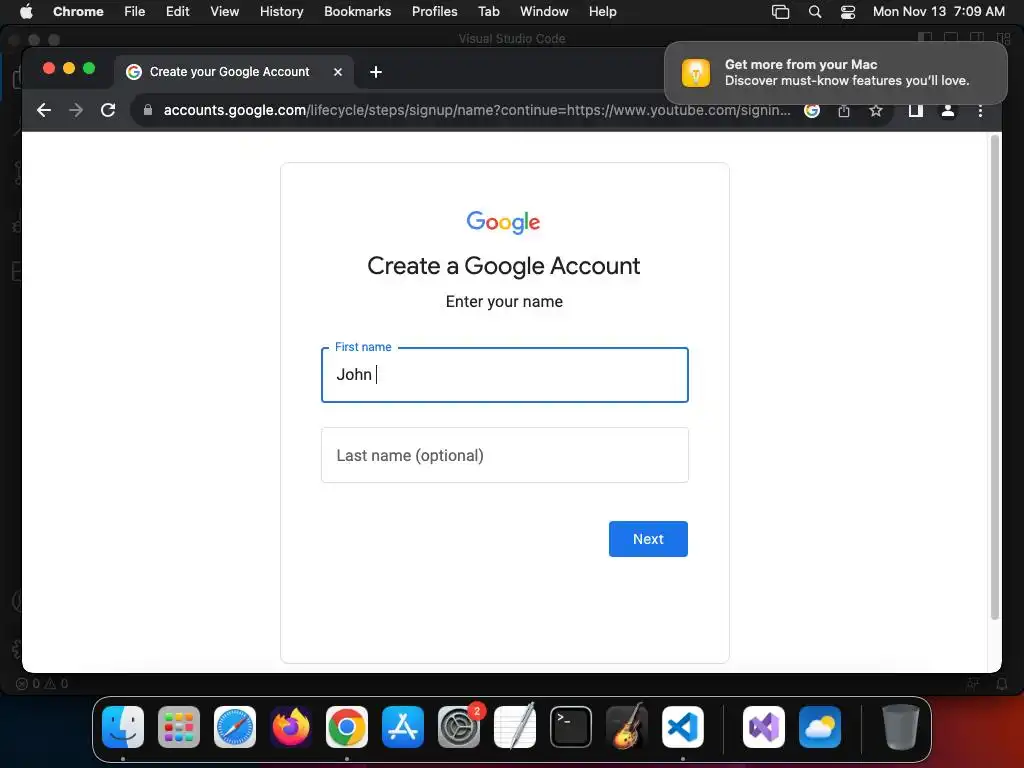The width and height of the screenshot is (1024, 768).
Task: Open the cloud app in the dock
Action: coord(820,727)
